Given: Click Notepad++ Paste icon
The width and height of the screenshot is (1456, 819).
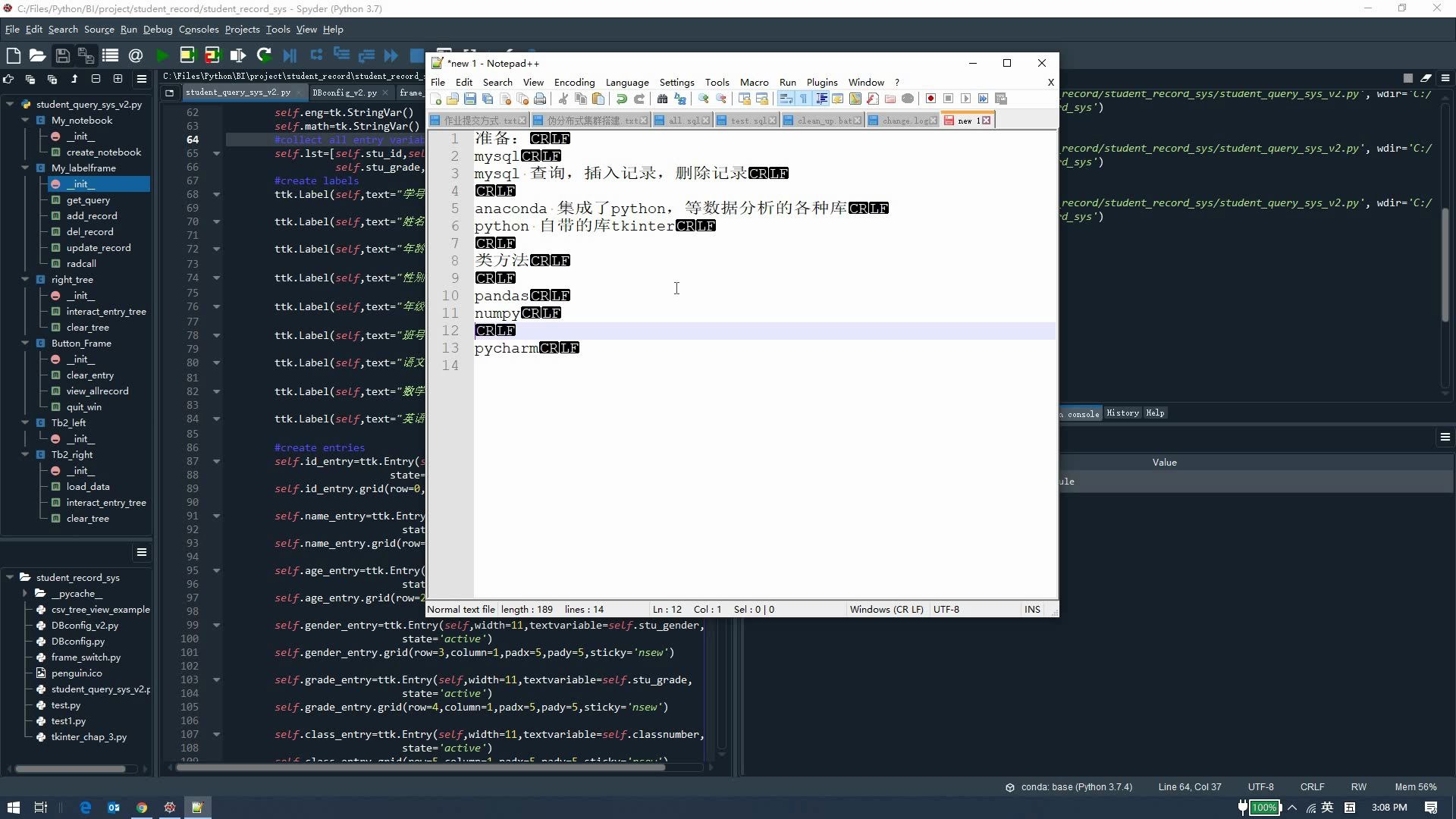Looking at the screenshot, I should tap(598, 99).
